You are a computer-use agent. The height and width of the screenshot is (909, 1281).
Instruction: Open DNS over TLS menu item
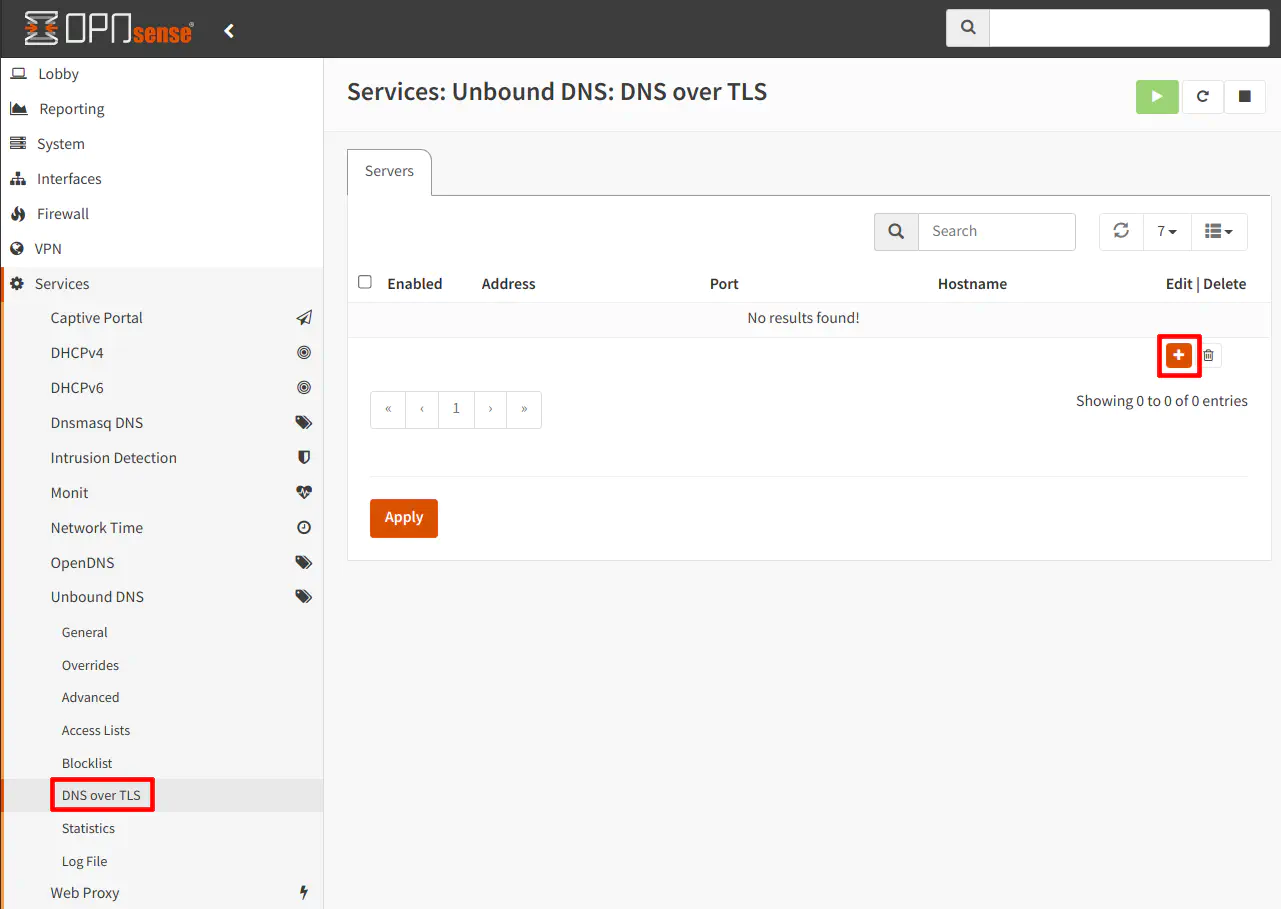coord(102,796)
